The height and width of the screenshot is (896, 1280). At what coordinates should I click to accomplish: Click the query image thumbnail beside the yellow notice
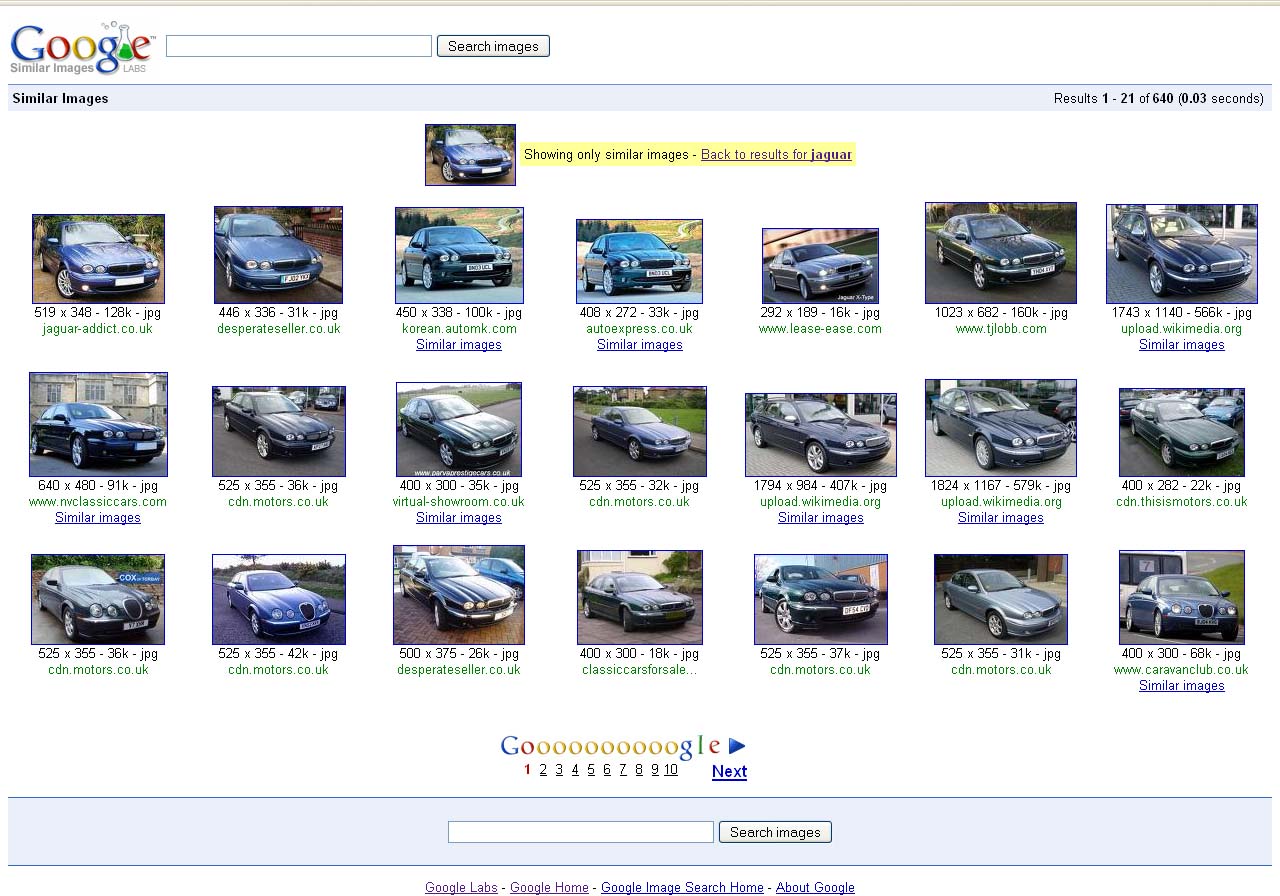click(x=470, y=155)
